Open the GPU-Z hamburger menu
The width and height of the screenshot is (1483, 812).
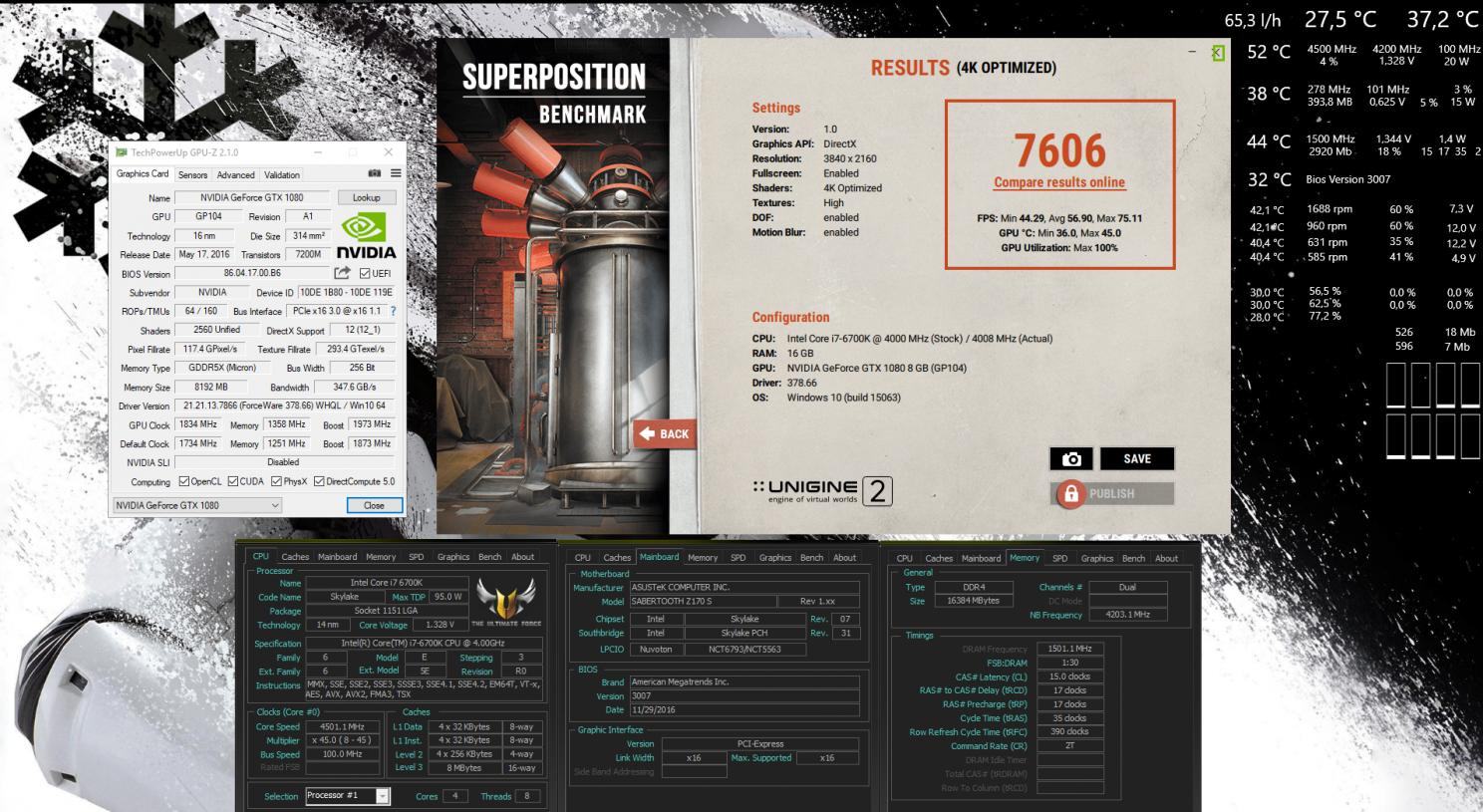396,174
